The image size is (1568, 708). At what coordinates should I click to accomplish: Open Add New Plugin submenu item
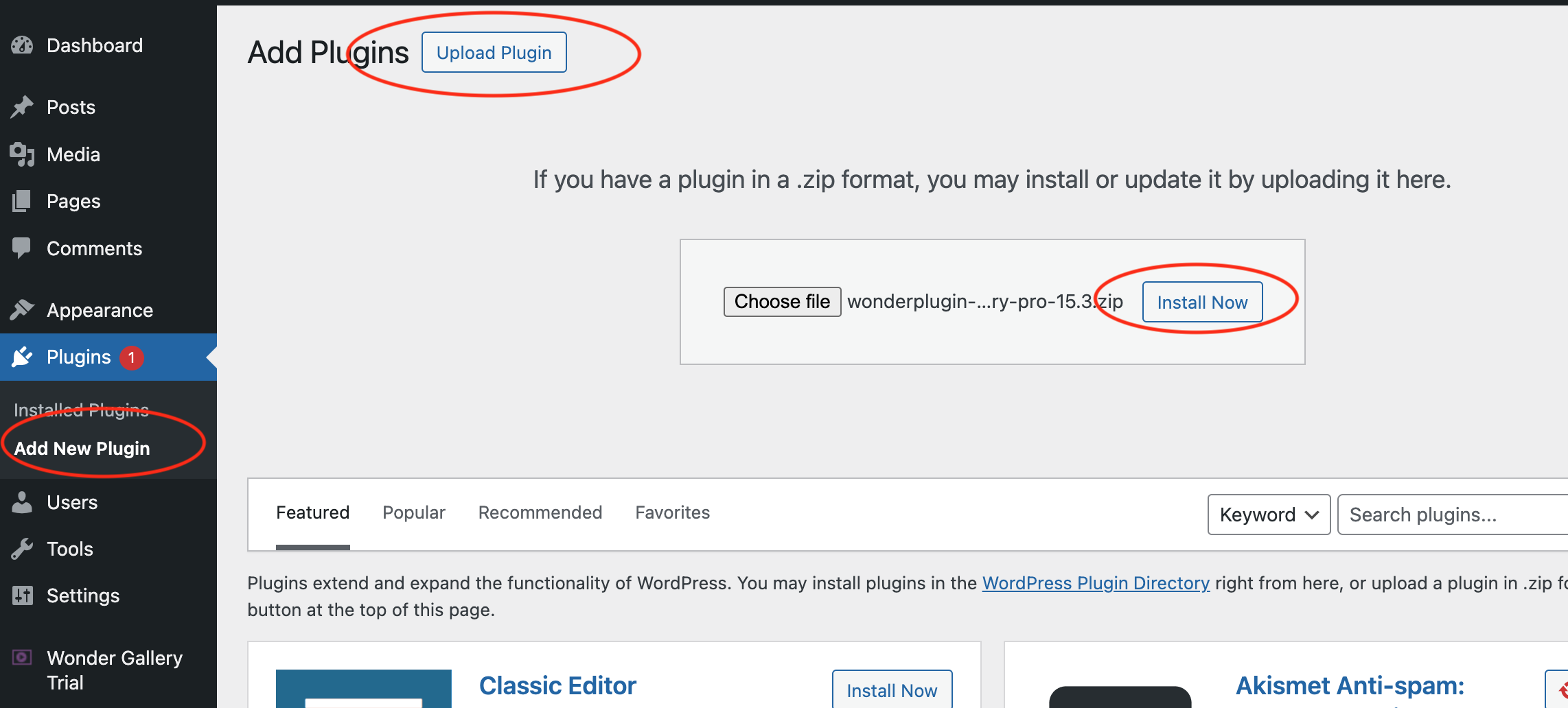82,449
